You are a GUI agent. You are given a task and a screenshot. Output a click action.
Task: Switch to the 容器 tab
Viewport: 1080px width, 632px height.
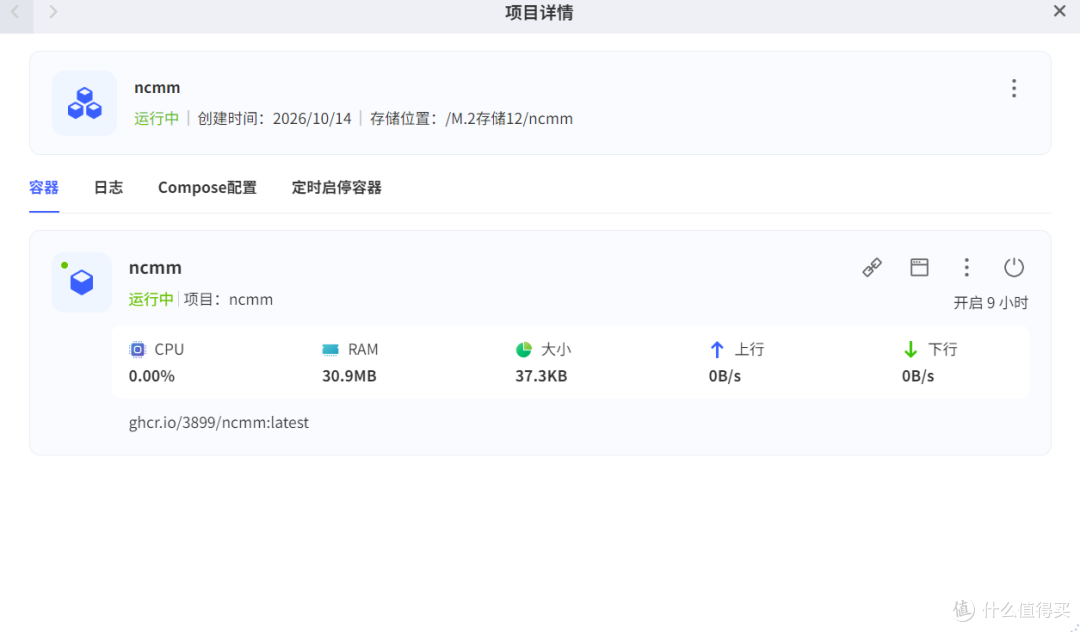tap(44, 187)
